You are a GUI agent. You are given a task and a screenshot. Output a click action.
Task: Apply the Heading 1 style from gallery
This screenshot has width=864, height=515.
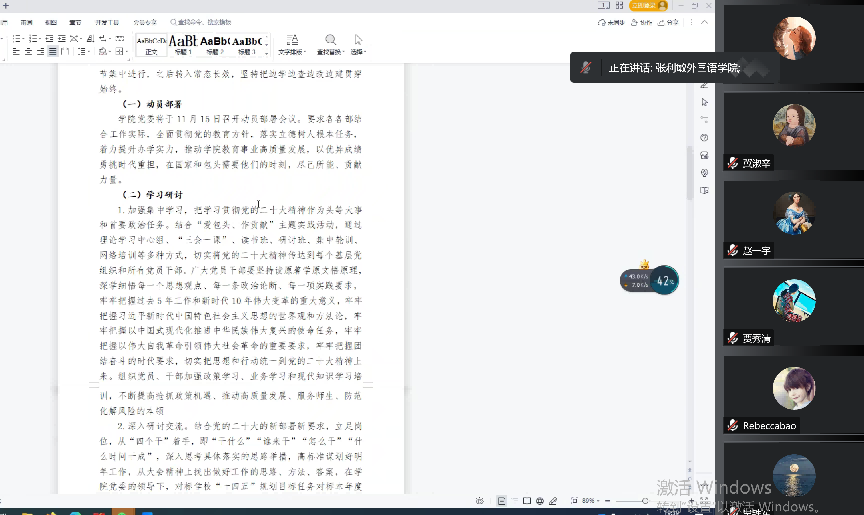(184, 44)
